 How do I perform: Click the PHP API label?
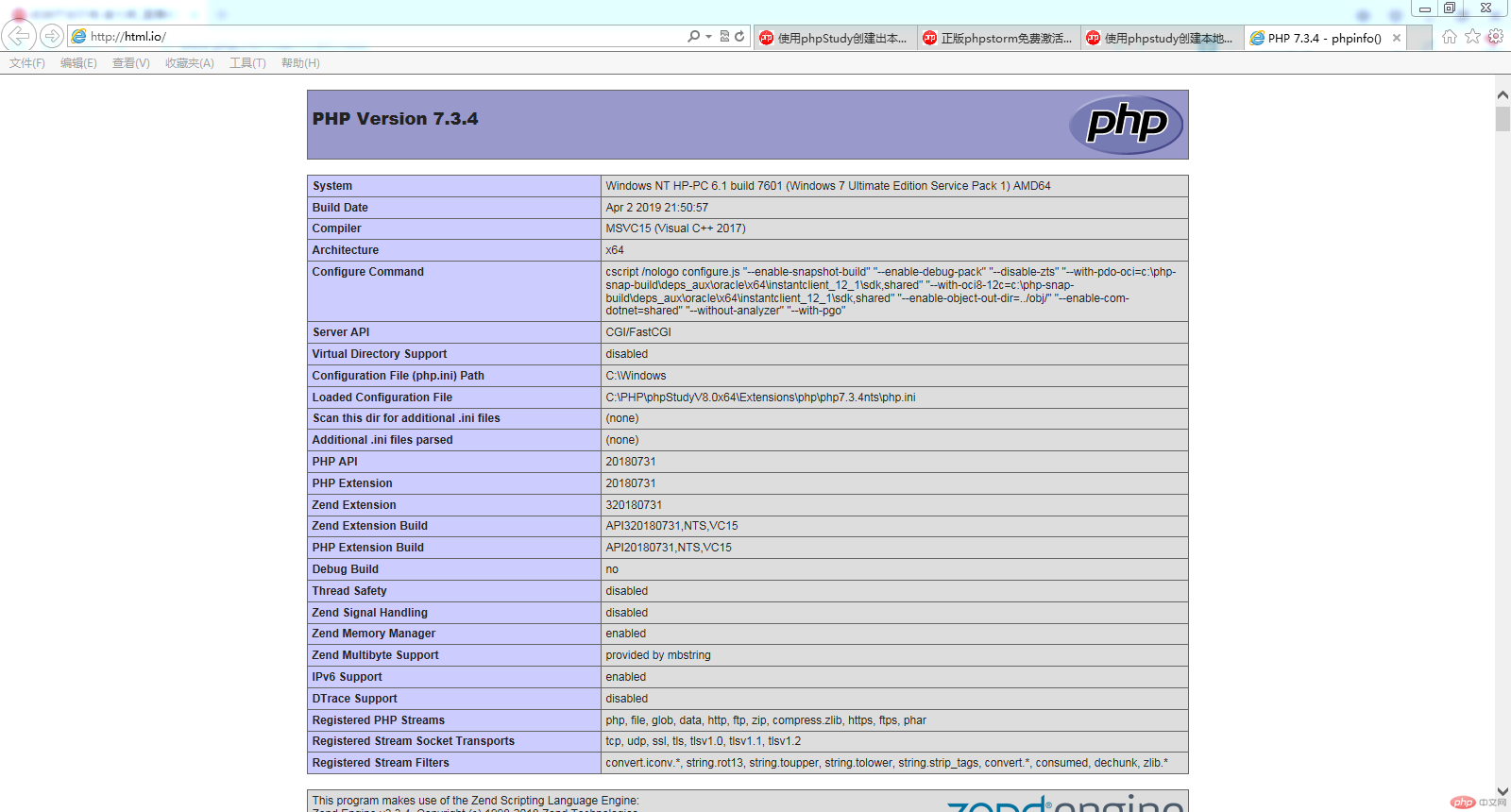[x=334, y=462]
